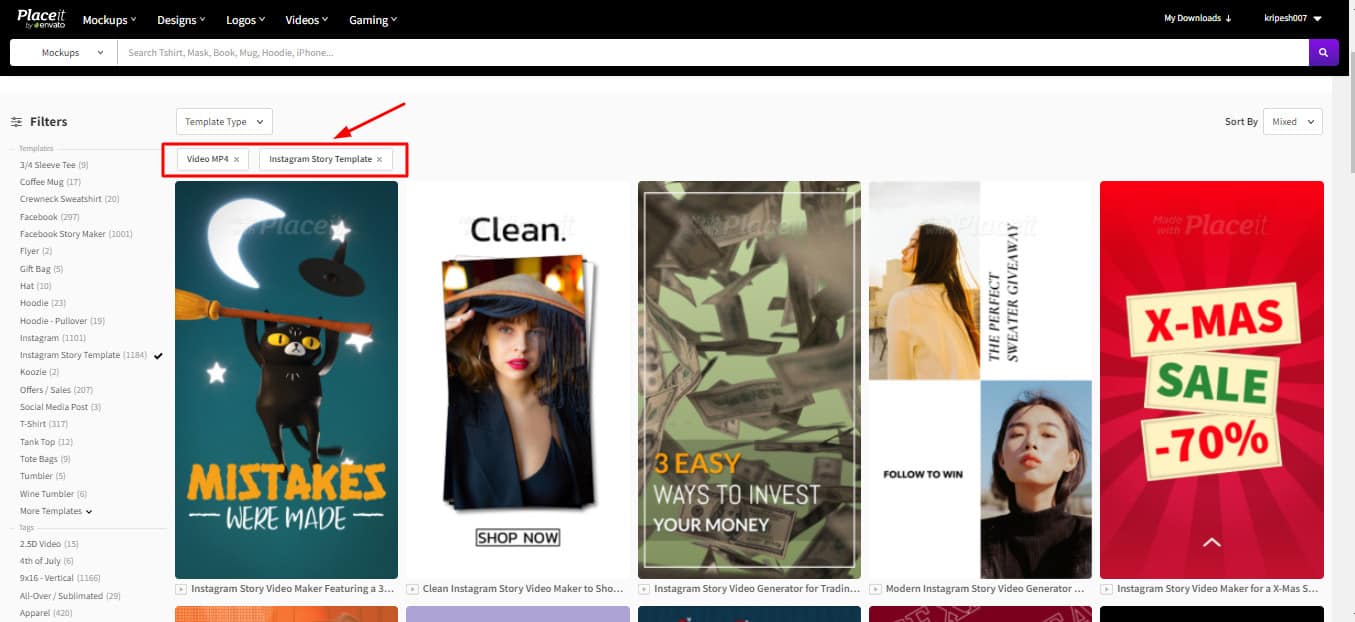Remove the Video MP4 filter tag
This screenshot has width=1355, height=622.
(x=236, y=160)
